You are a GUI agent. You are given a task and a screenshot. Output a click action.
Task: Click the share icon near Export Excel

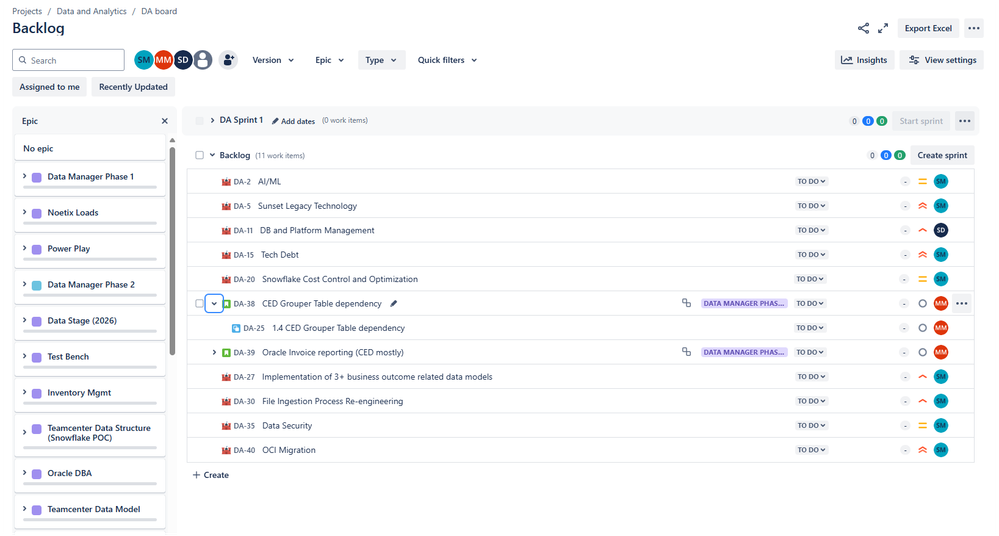[x=863, y=28]
